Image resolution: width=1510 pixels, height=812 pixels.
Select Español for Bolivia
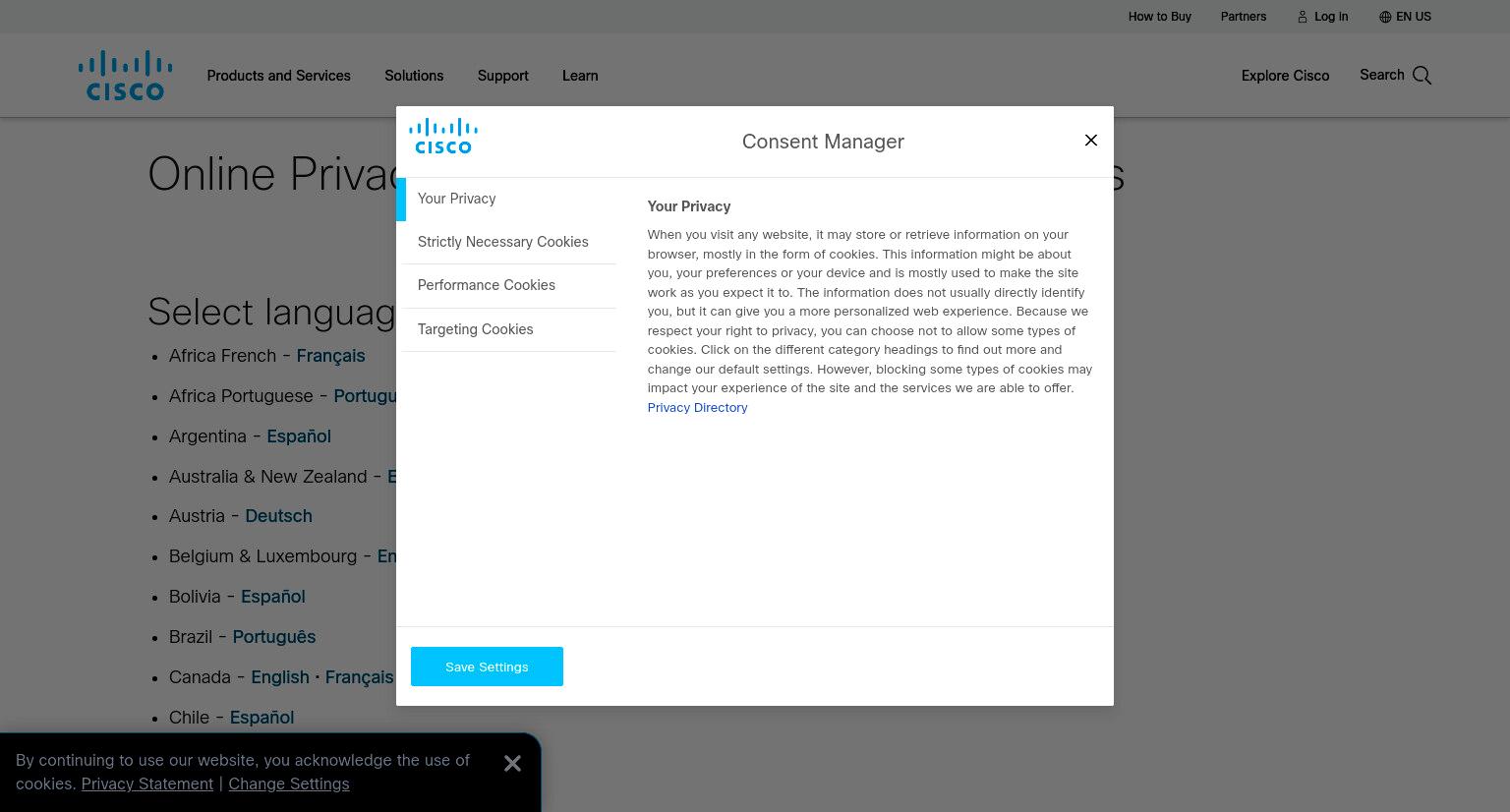point(273,597)
